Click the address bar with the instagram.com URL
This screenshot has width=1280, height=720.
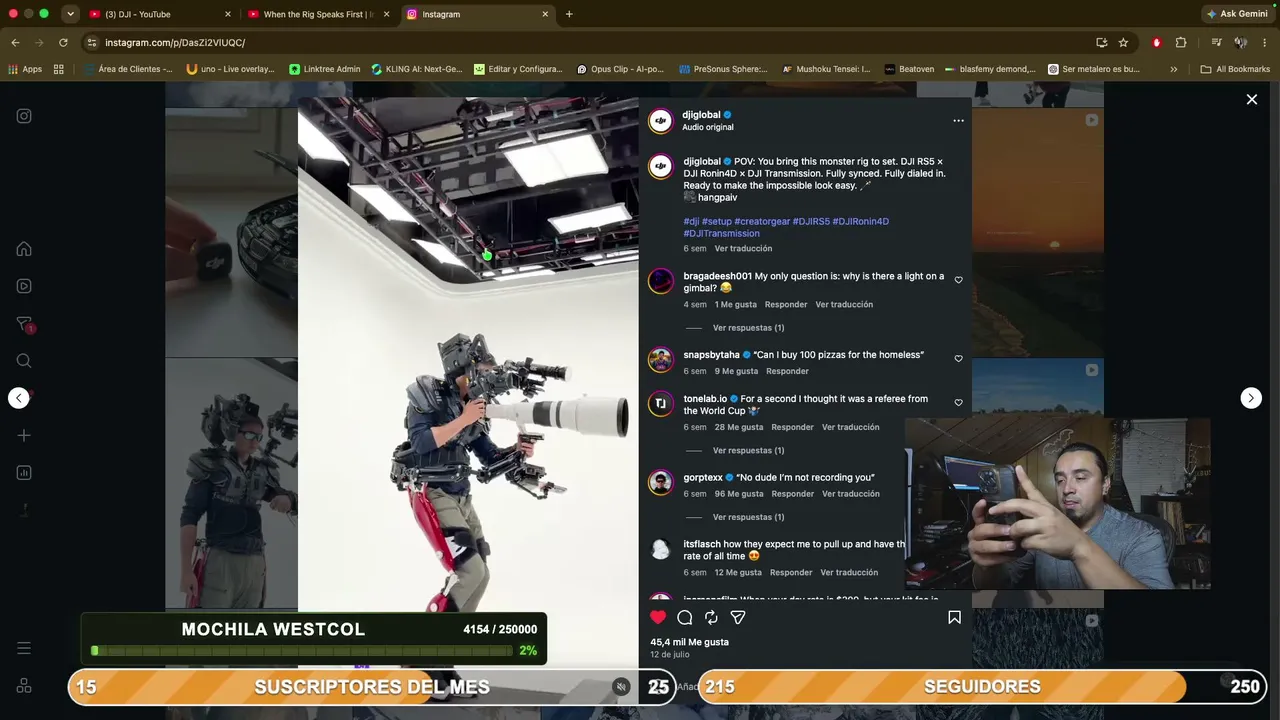590,43
